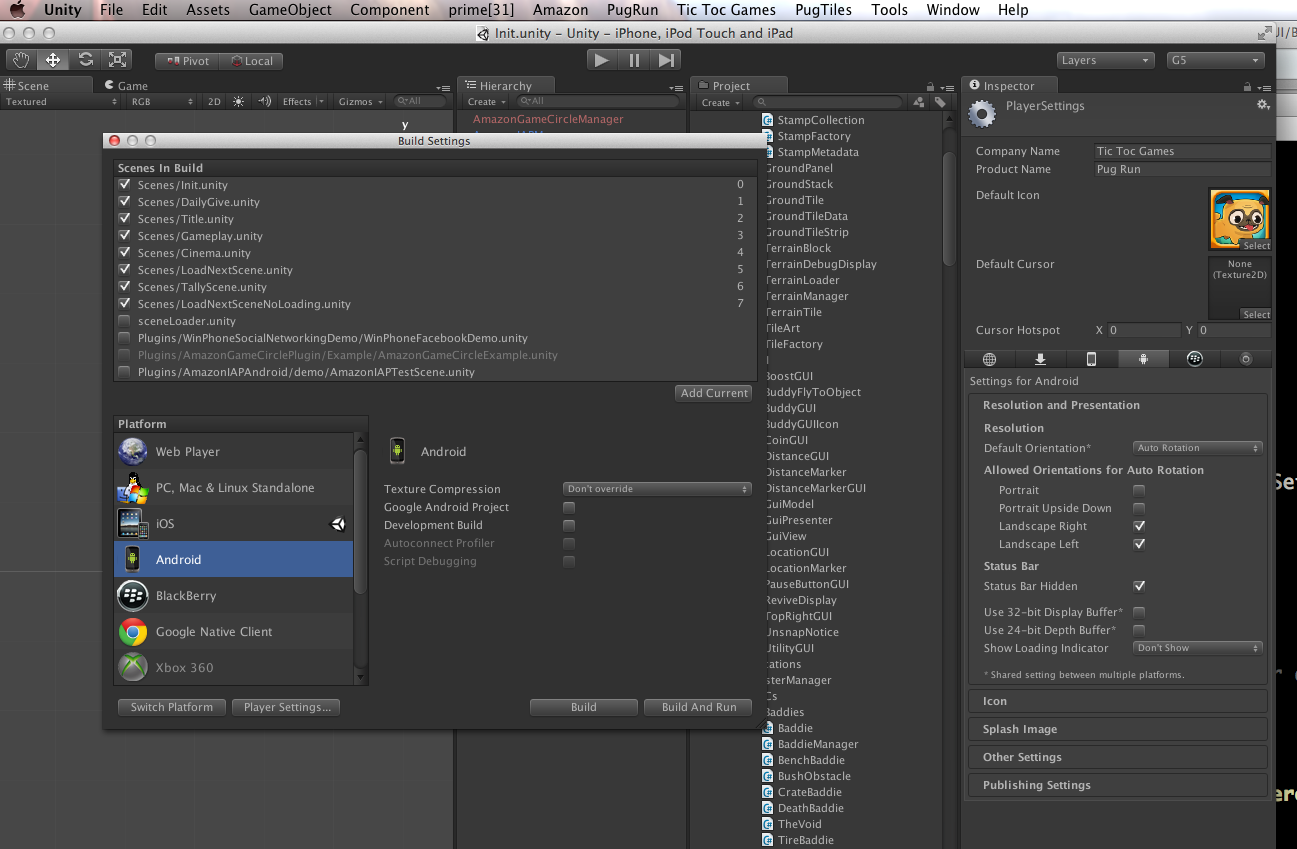Open the Texture Compression dropdown
1297x849 pixels.
coord(656,489)
